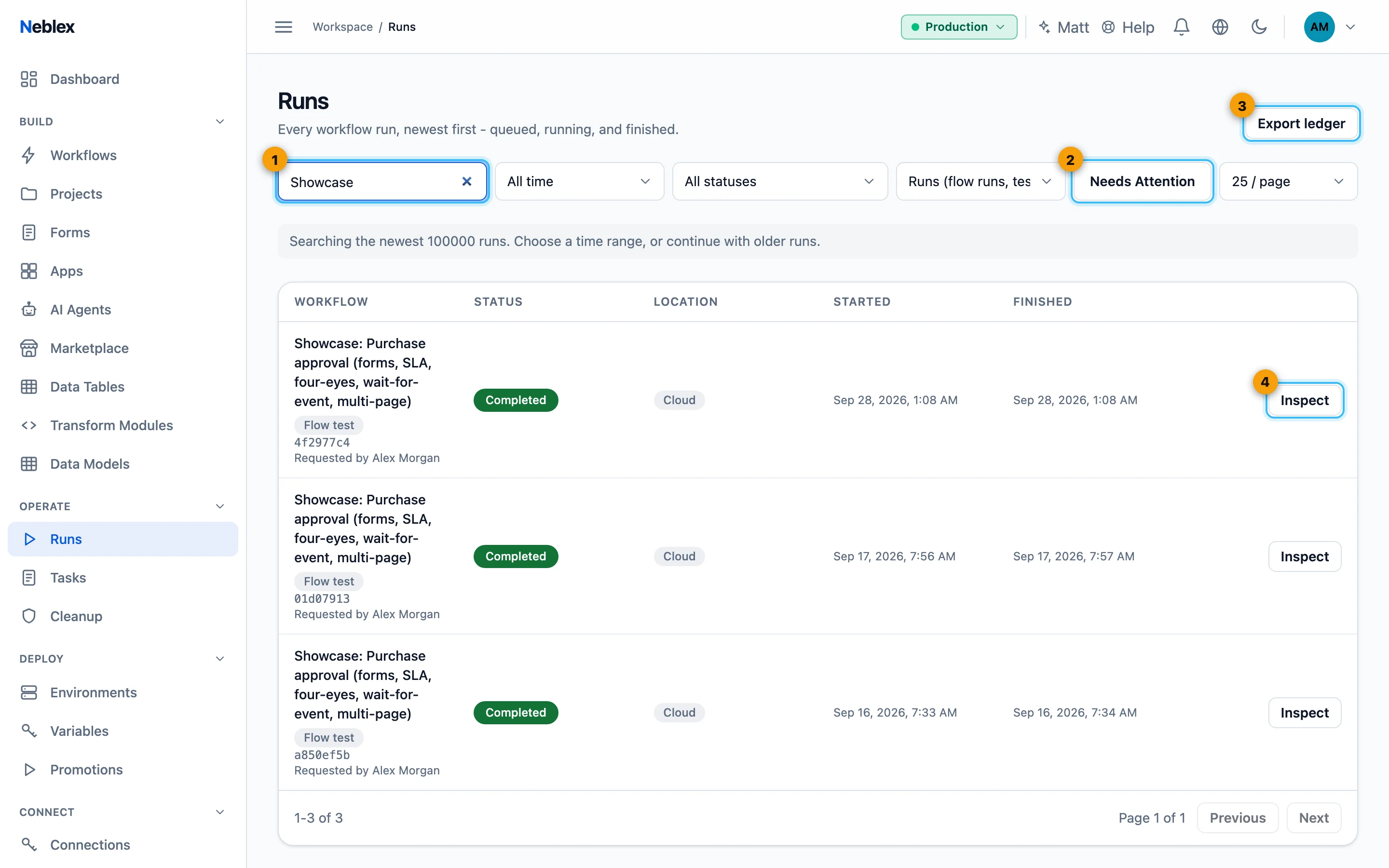Switch to dark mode moon icon

point(1259,27)
